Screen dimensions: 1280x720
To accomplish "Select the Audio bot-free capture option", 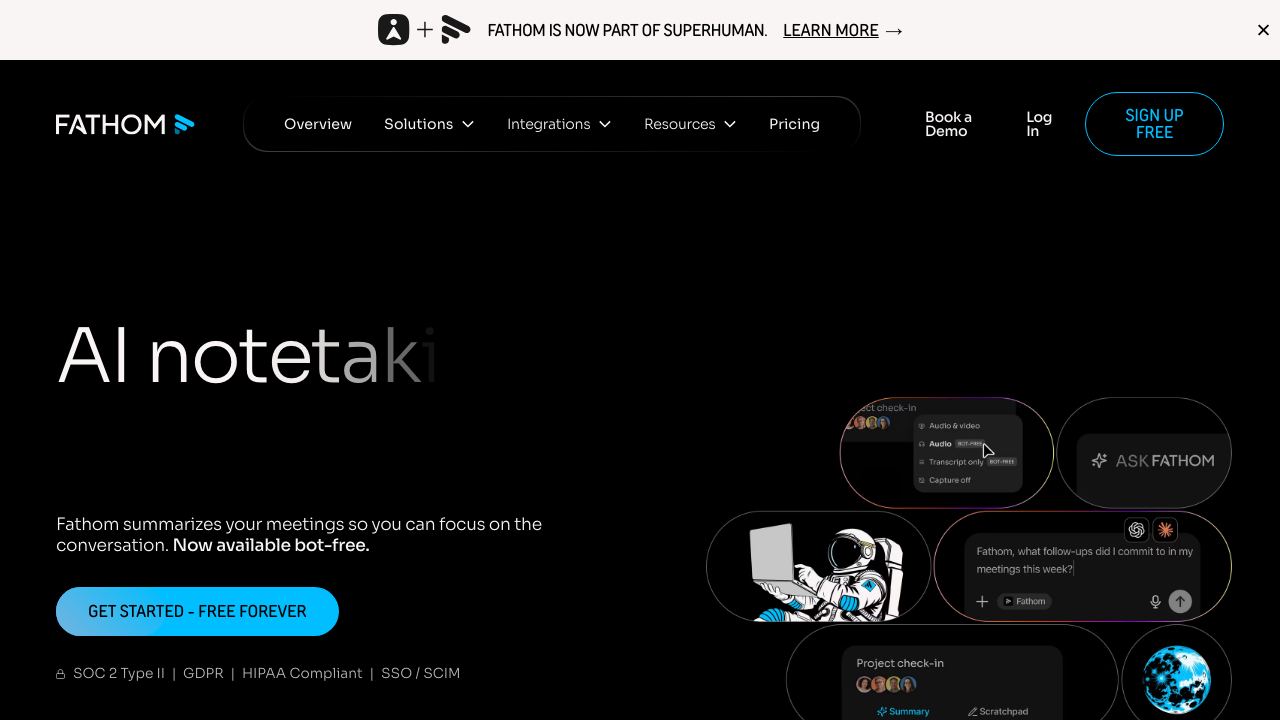I will click(x=951, y=444).
